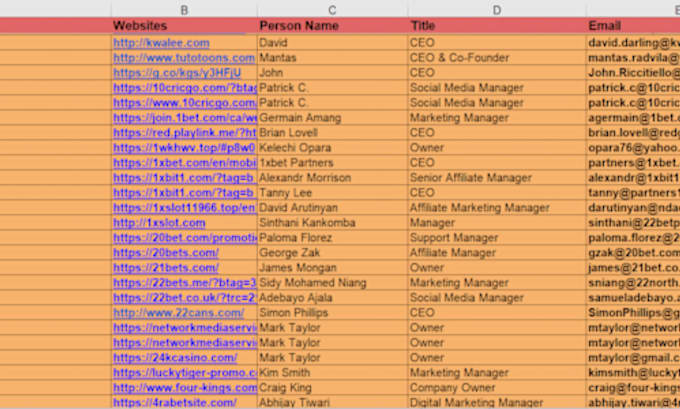Open the http://www.four-kings.com link
The image size is (680, 409).
tap(185, 387)
